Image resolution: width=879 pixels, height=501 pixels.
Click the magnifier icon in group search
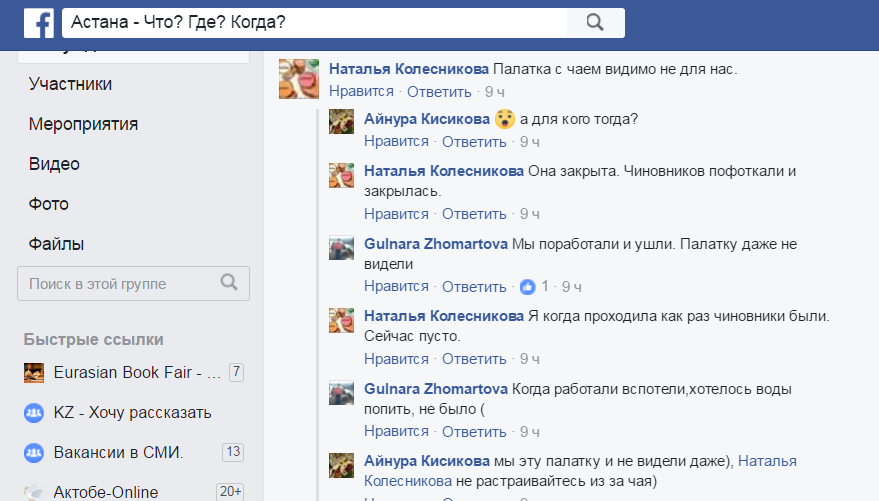(229, 283)
